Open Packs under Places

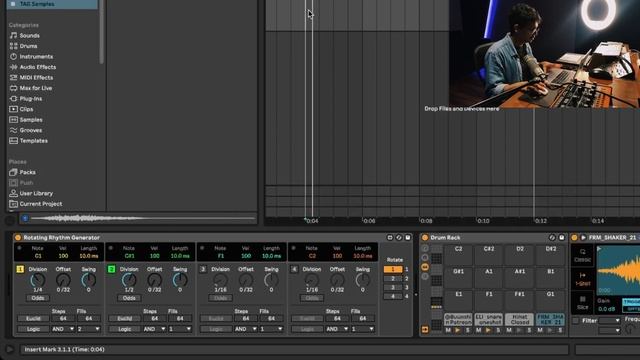(27, 172)
